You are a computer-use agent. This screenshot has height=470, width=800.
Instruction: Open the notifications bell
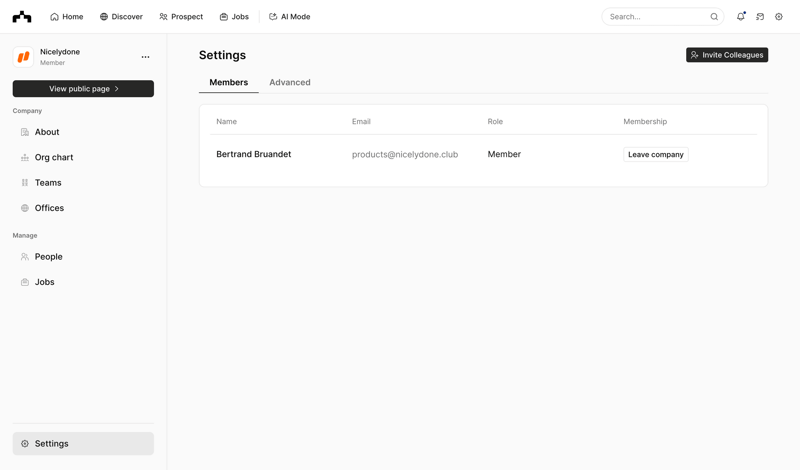tap(741, 17)
